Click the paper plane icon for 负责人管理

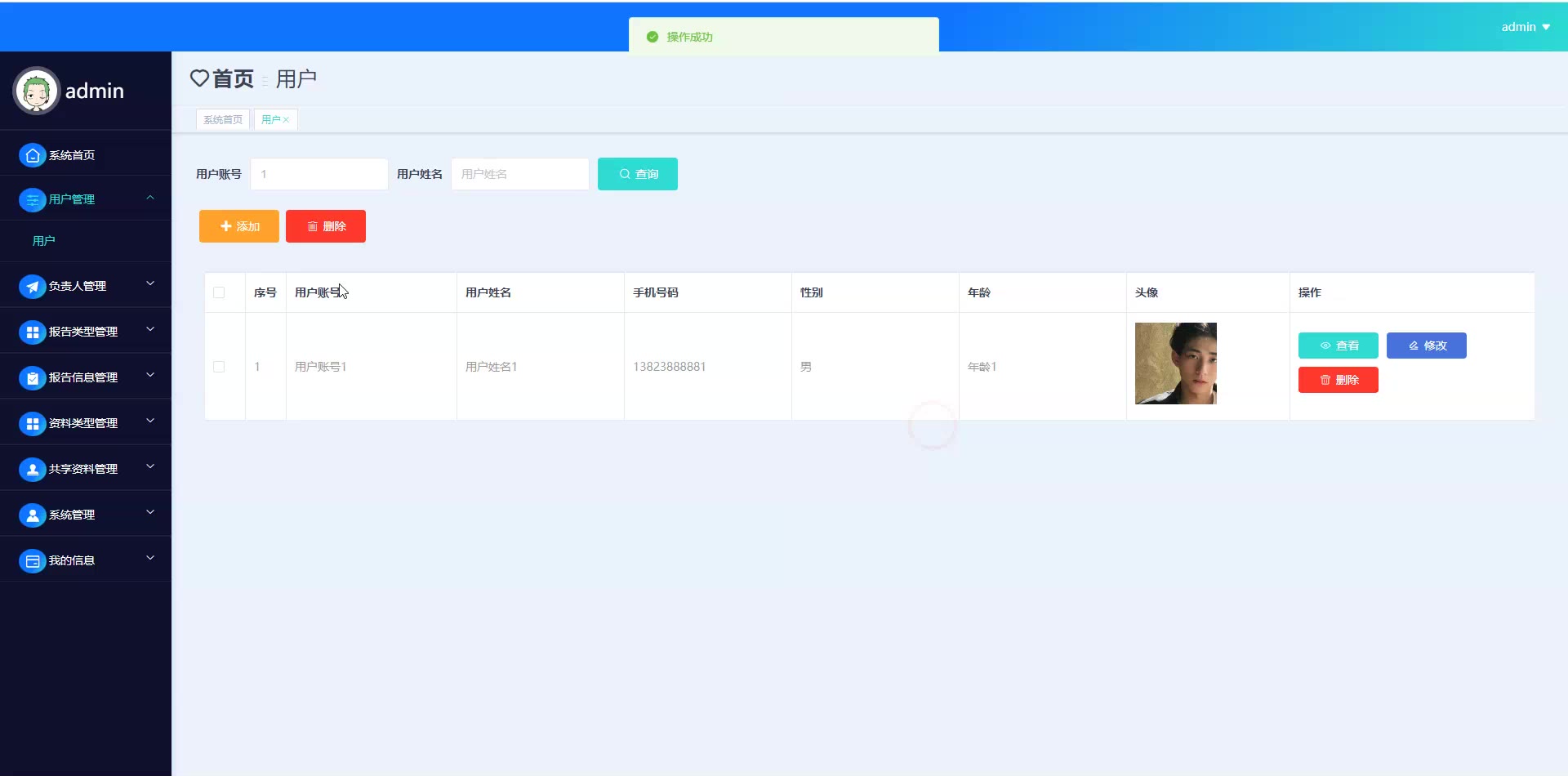pos(32,286)
